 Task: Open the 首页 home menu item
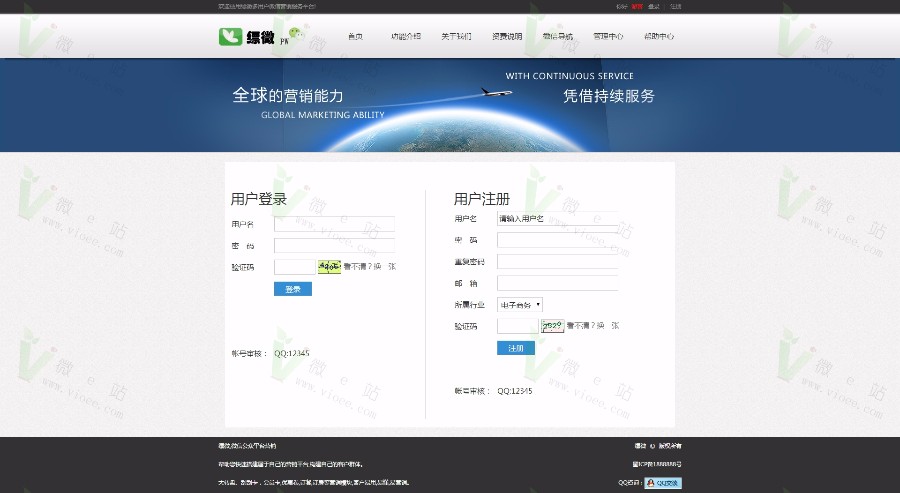click(355, 36)
